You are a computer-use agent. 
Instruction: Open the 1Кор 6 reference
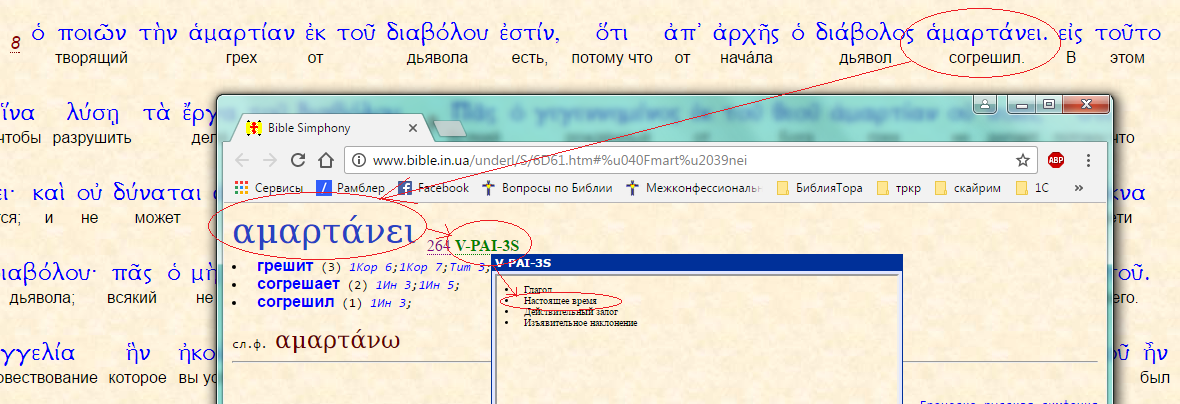tap(370, 267)
